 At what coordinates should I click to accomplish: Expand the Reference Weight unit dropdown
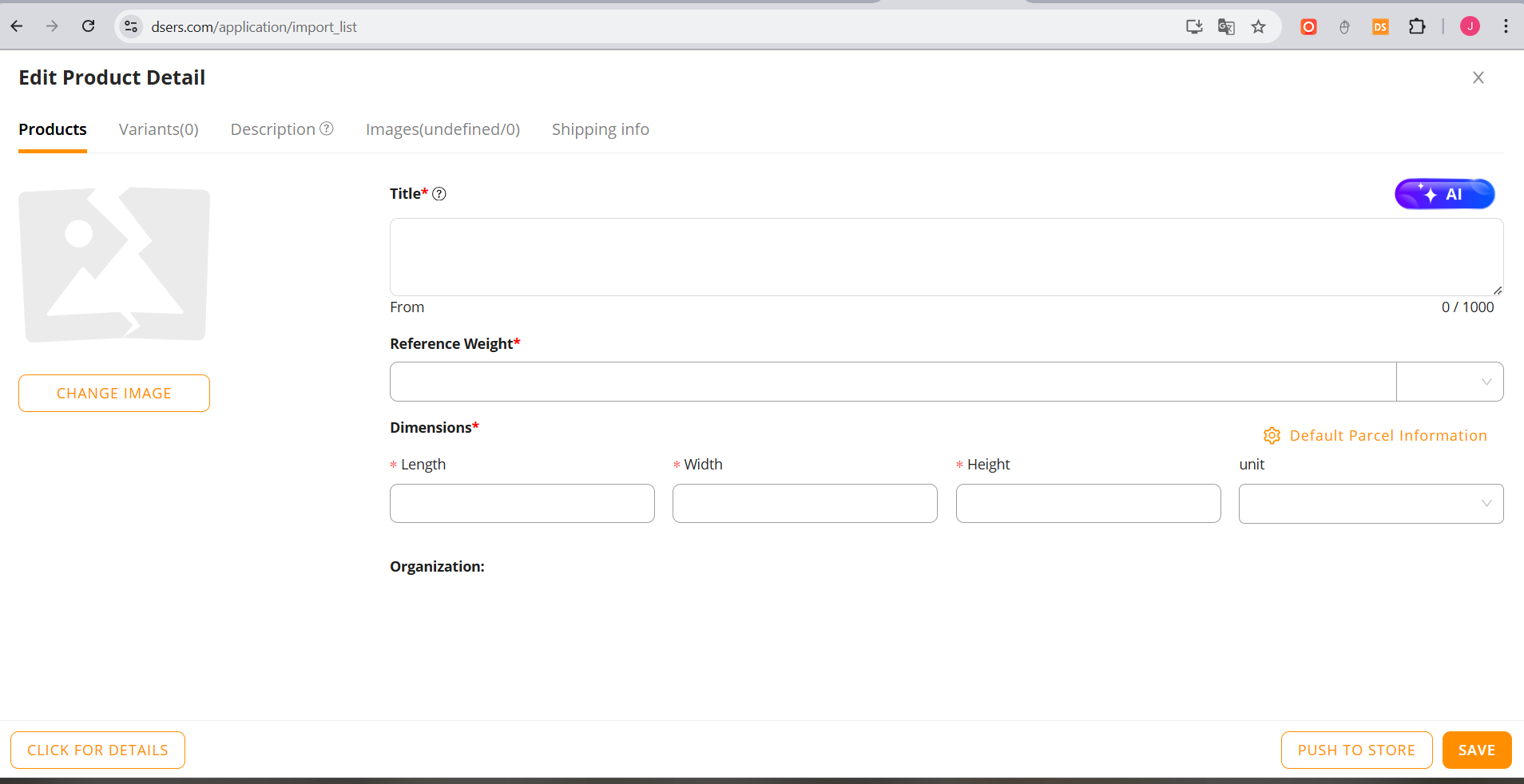click(1451, 382)
